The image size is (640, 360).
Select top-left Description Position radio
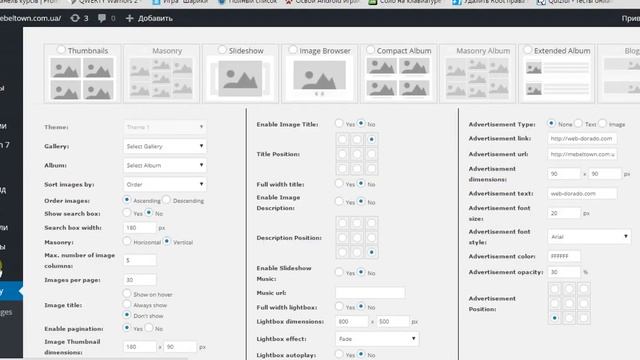click(342, 223)
